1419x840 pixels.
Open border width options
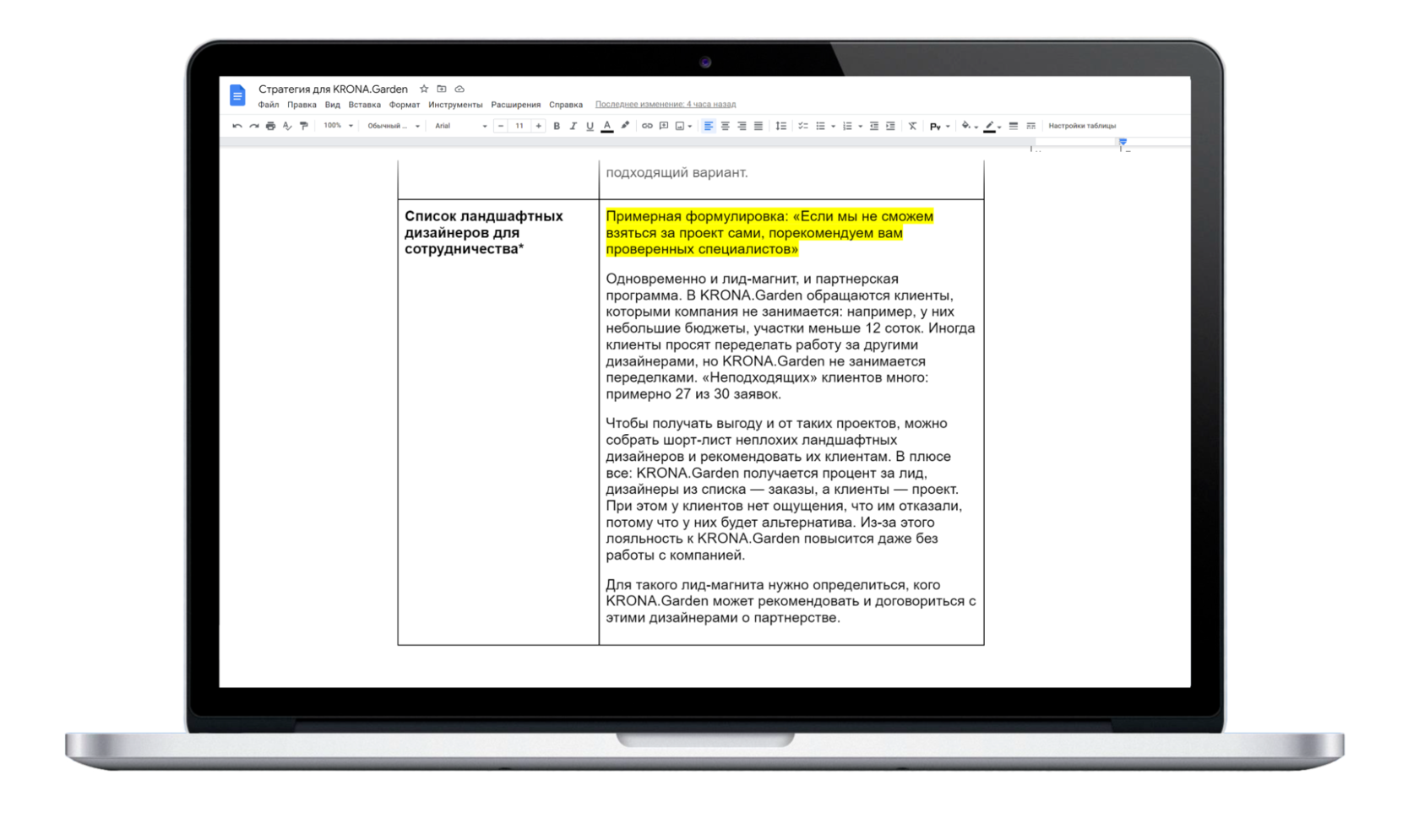coord(1014,126)
